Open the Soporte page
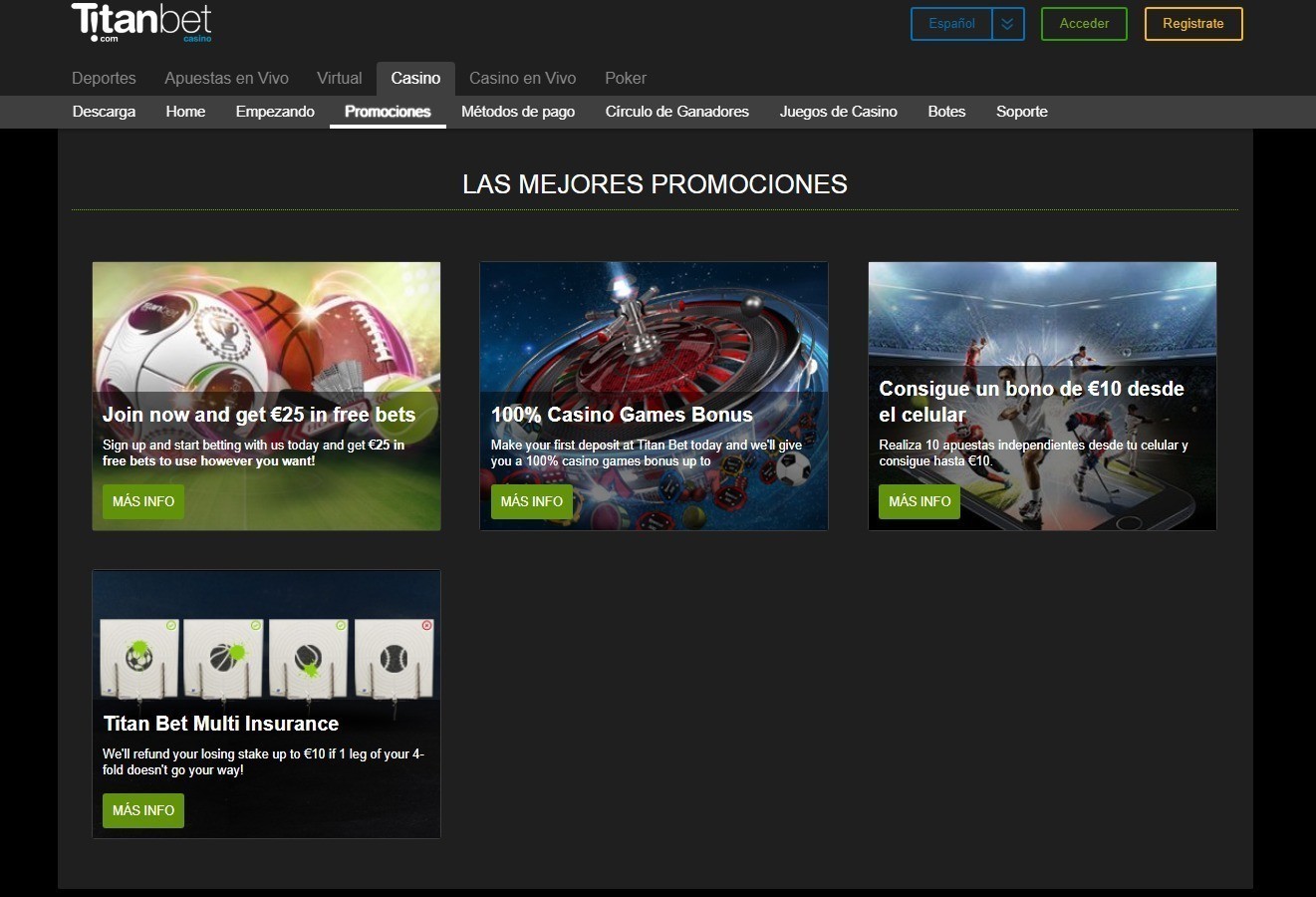The image size is (1316, 897). click(1022, 112)
